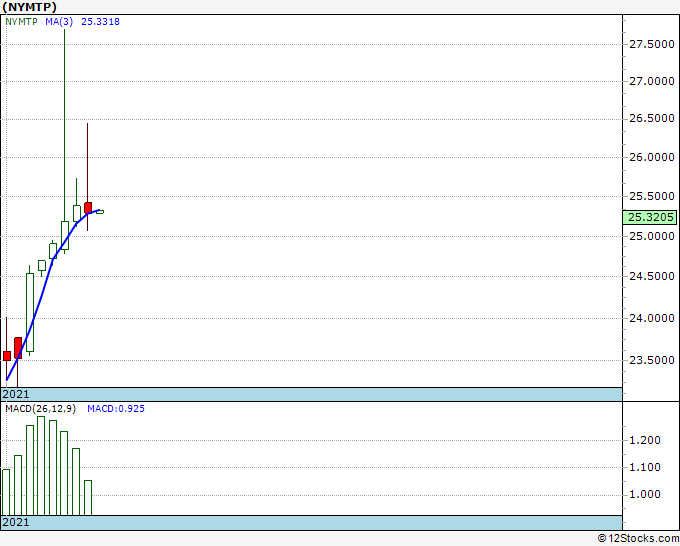The image size is (680, 546).
Task: Click the 25.0000 price axis label
Action: click(652, 236)
